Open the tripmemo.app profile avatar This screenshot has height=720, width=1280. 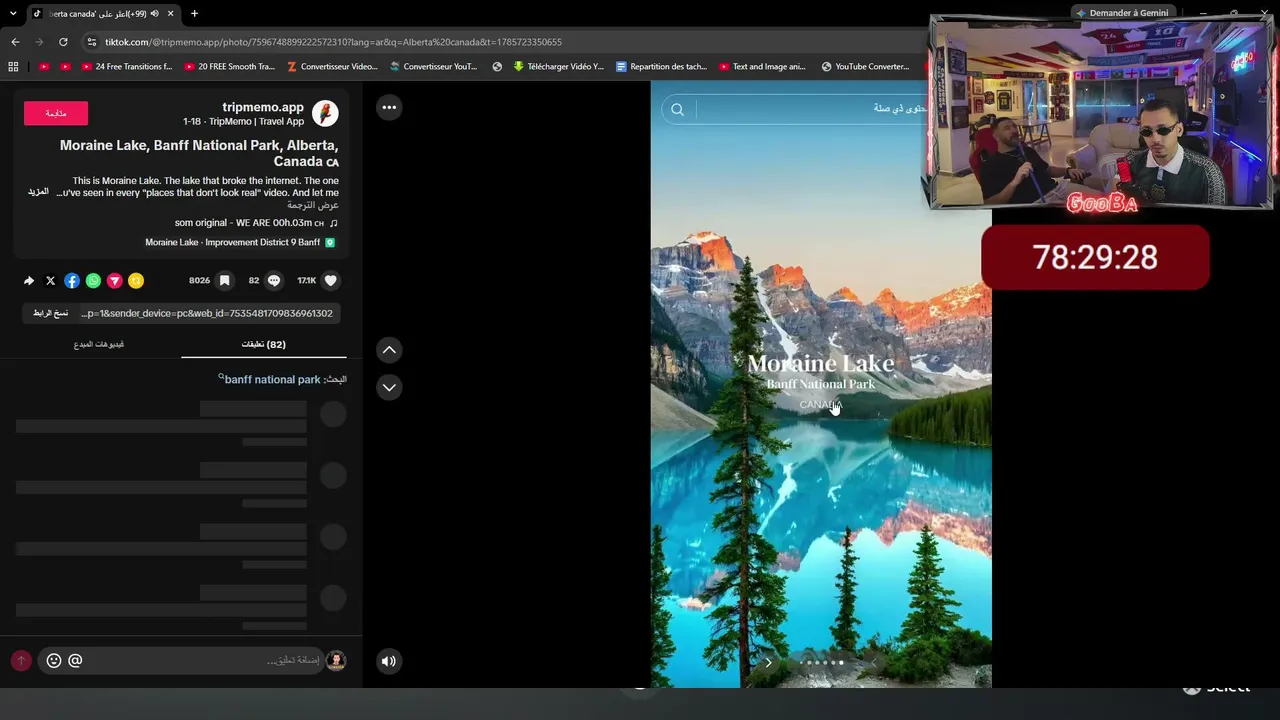point(325,113)
